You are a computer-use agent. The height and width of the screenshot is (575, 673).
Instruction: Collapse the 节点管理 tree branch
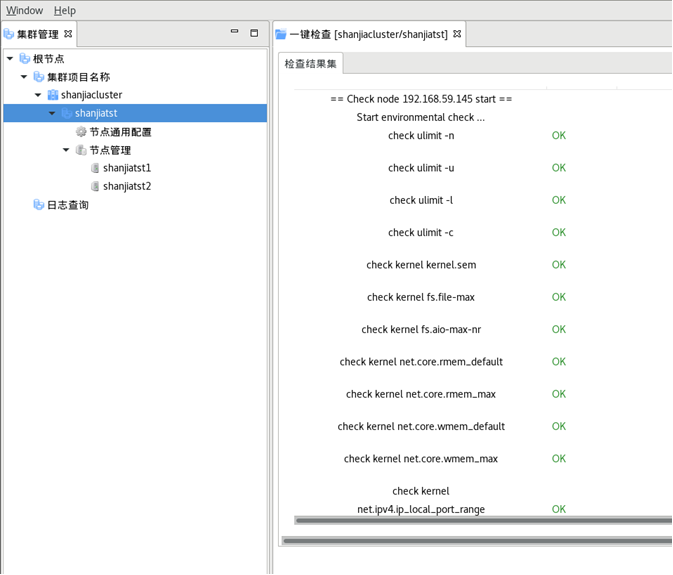[x=67, y=150]
